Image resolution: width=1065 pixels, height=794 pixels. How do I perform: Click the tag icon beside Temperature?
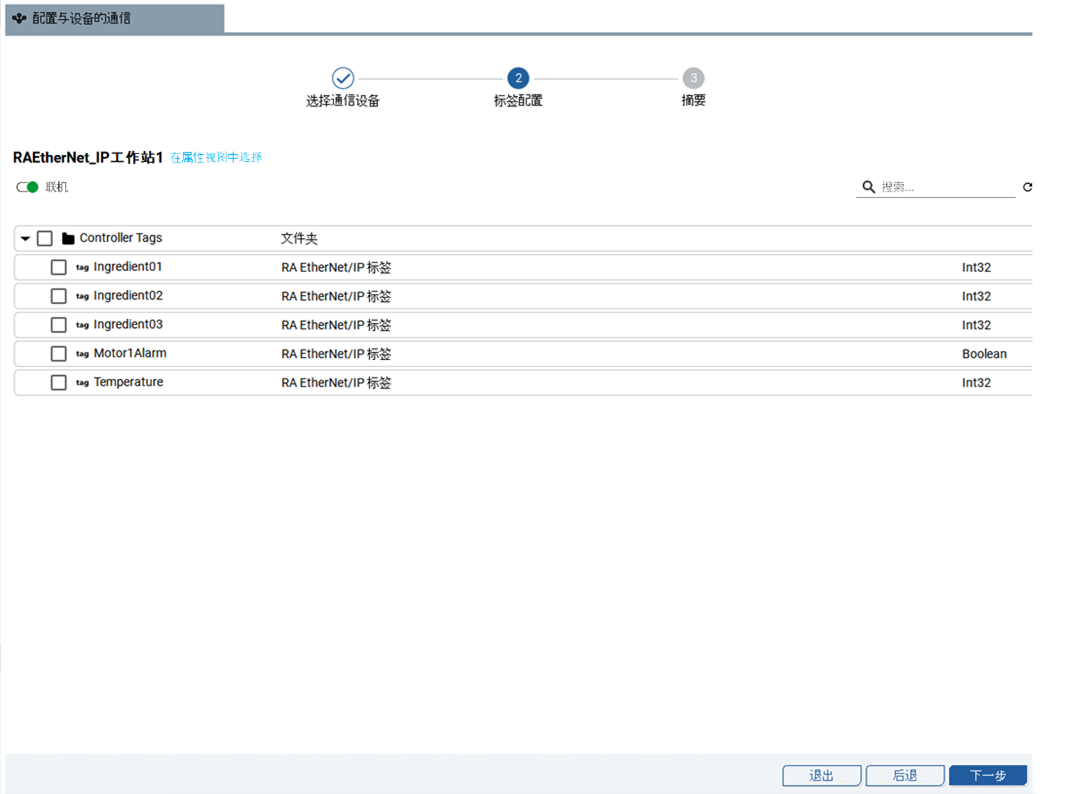[82, 383]
